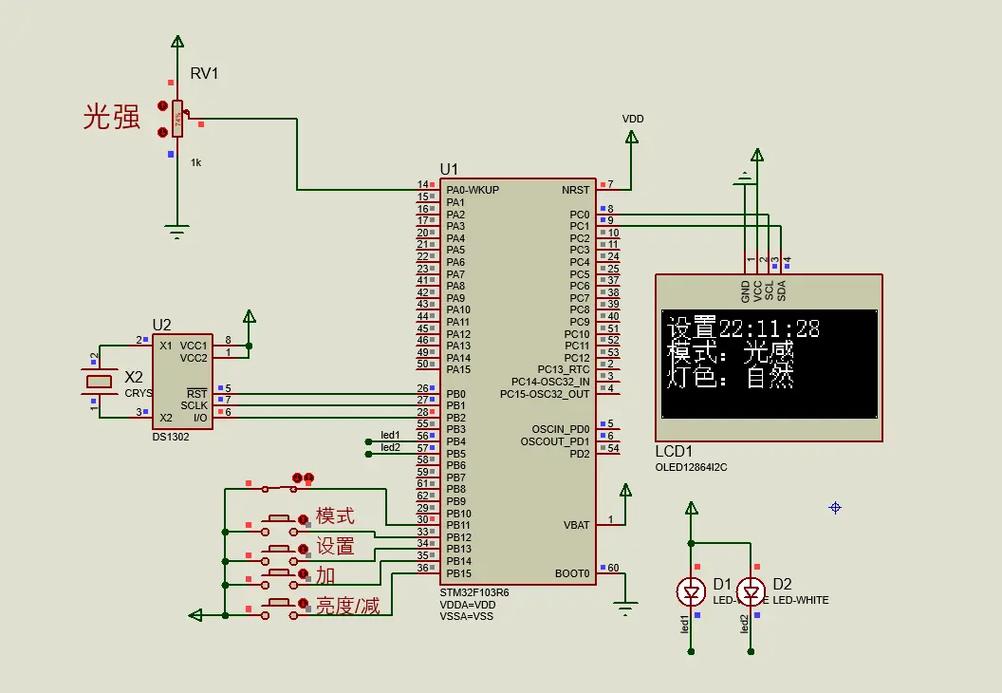Click ground symbol below RV1

click(x=177, y=231)
